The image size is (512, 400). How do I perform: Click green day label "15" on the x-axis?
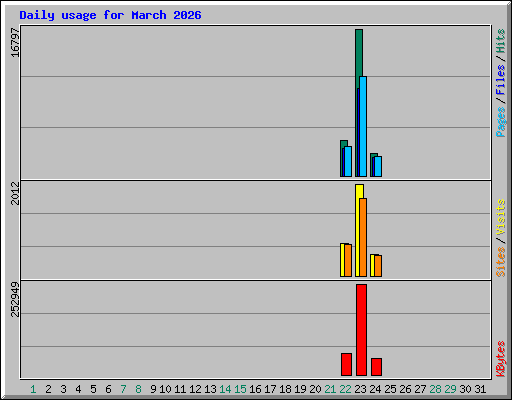pos(240,389)
